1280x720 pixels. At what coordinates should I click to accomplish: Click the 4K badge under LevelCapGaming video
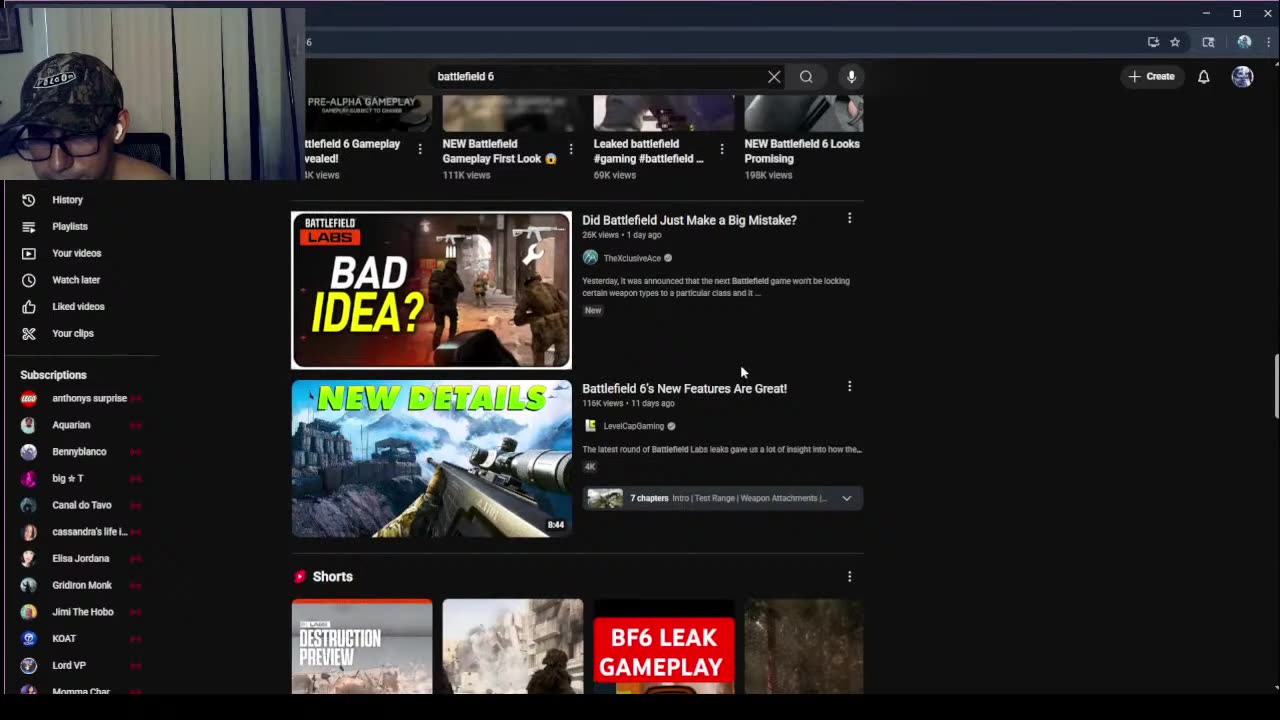point(590,466)
